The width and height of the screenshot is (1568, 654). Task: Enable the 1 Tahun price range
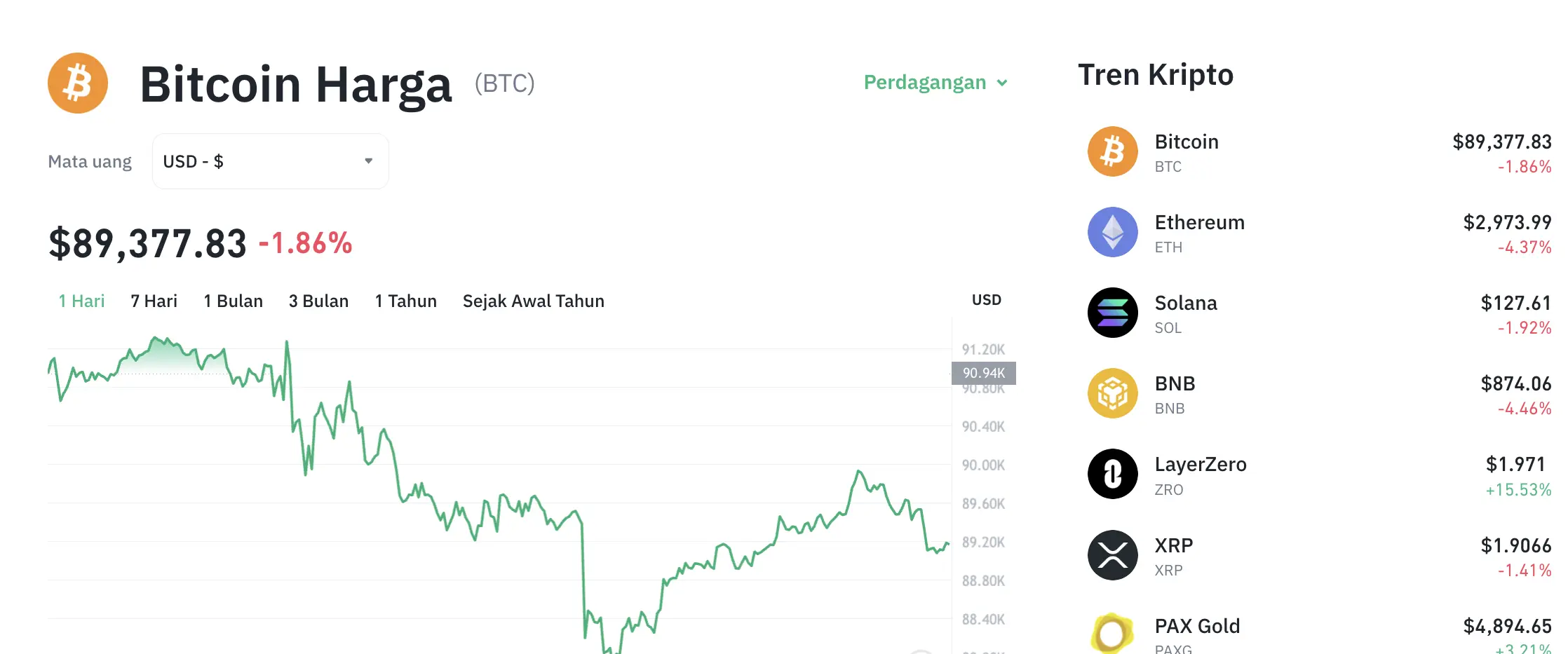(x=405, y=301)
